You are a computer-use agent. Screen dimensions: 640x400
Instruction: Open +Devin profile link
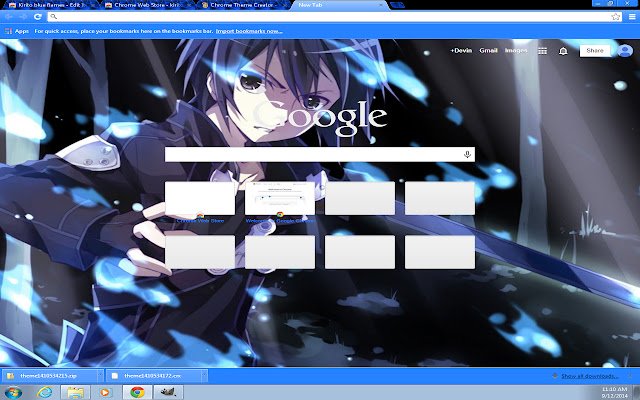tap(461, 51)
